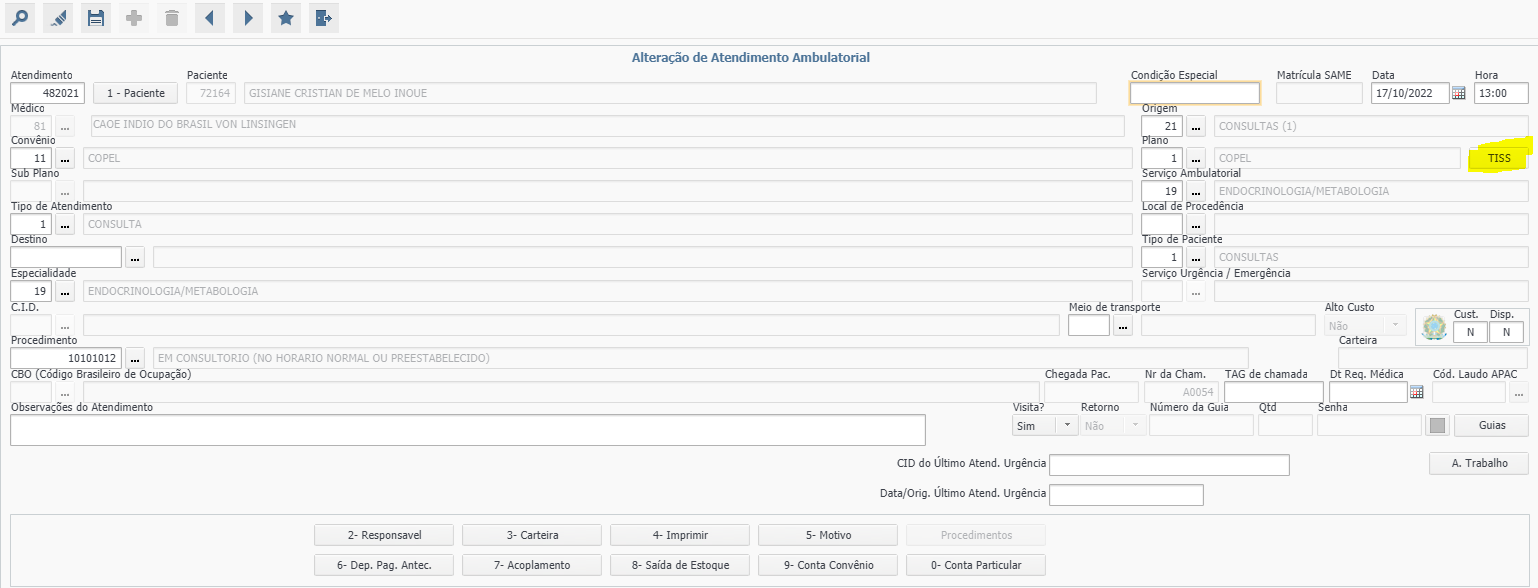Open Especialidade lookup ellipsis button
Viewport: 1538px width, 588px height.
[x=65, y=291]
